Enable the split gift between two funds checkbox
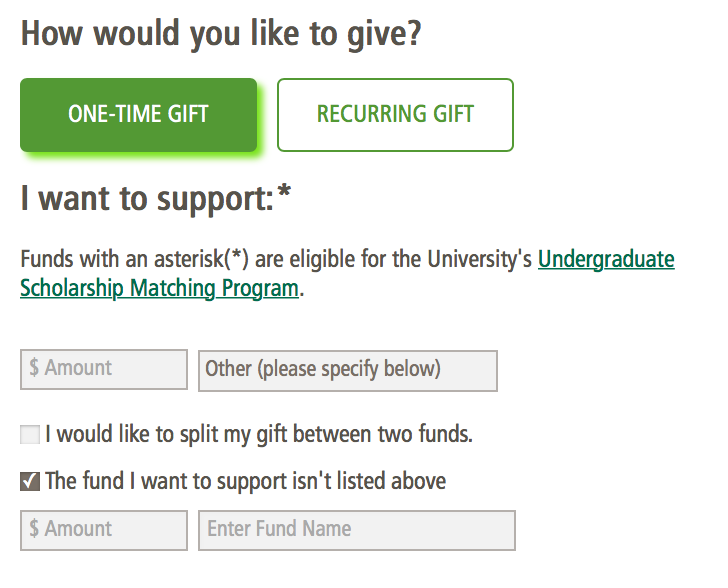Screen dimensions: 728x588 point(30,435)
